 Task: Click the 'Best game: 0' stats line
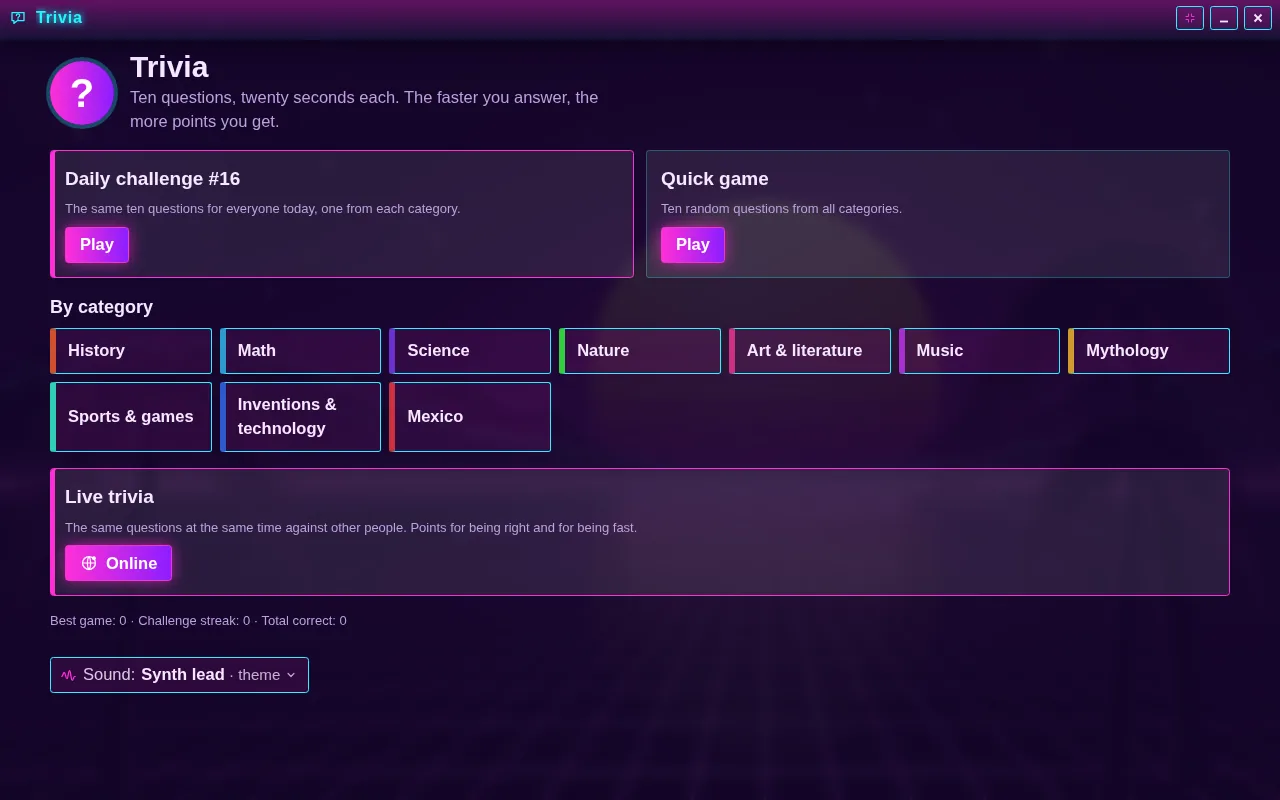pos(198,621)
